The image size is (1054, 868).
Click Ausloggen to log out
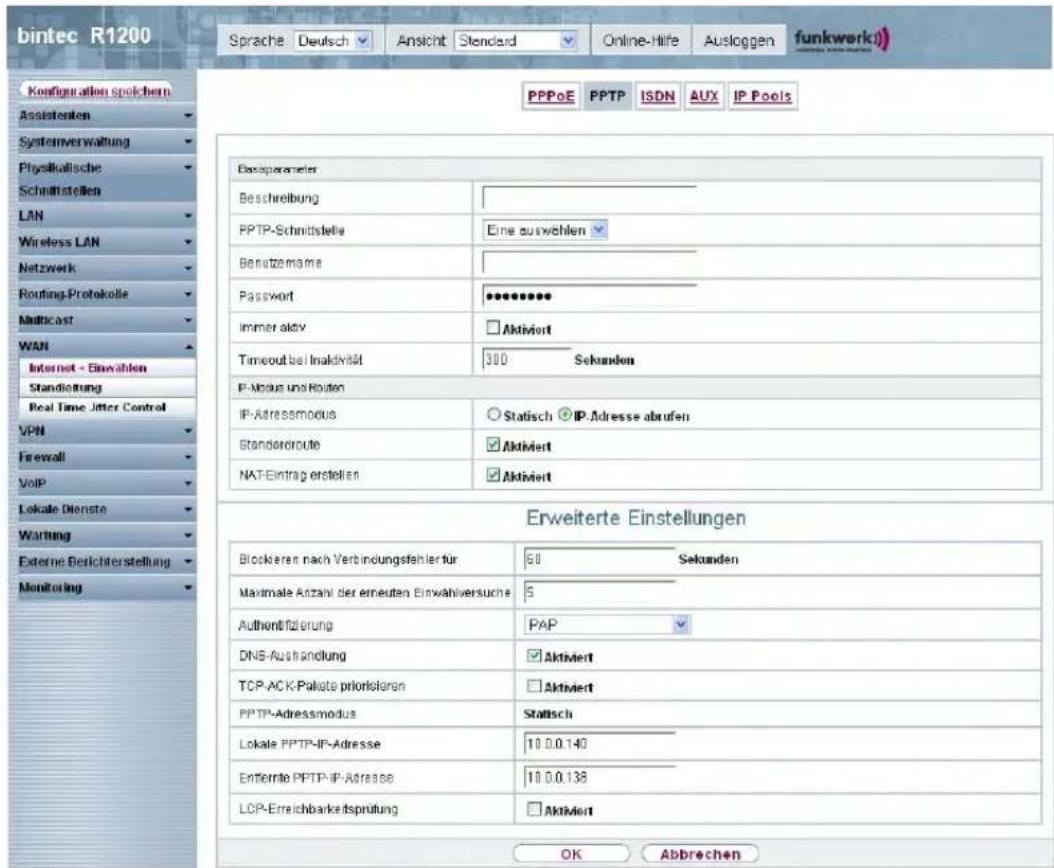click(739, 41)
